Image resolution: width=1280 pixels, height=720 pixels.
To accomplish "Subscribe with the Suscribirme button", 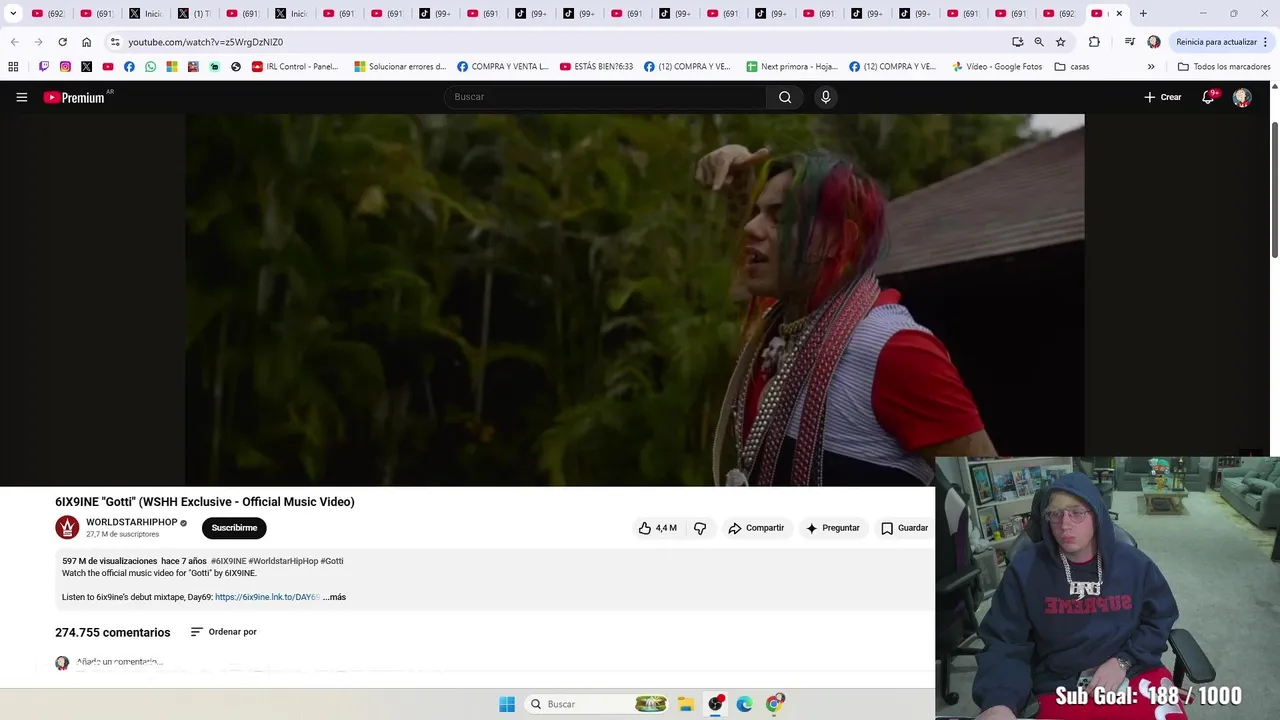I will (234, 528).
